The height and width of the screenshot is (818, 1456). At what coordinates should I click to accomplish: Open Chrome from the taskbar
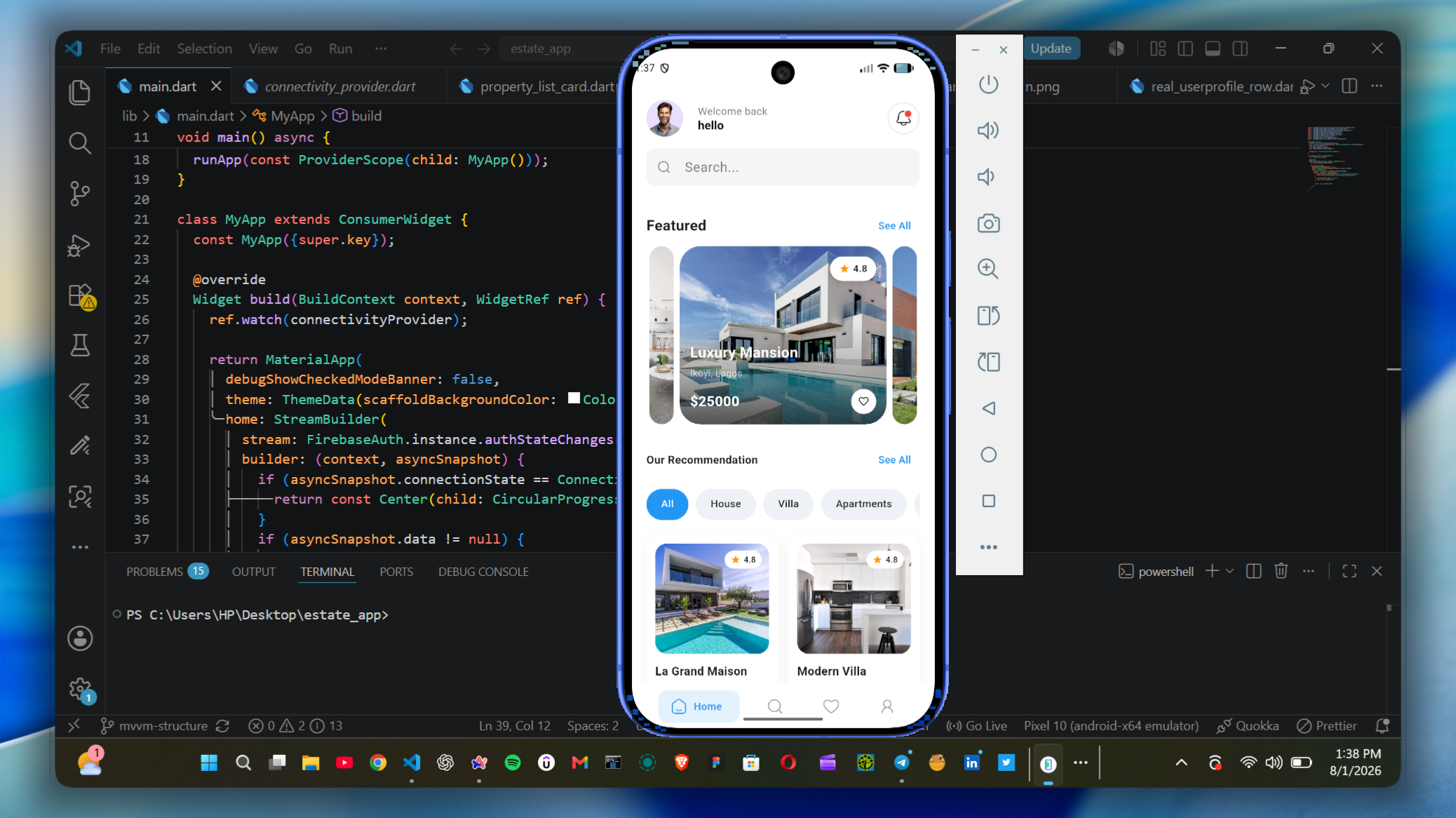pos(378,763)
